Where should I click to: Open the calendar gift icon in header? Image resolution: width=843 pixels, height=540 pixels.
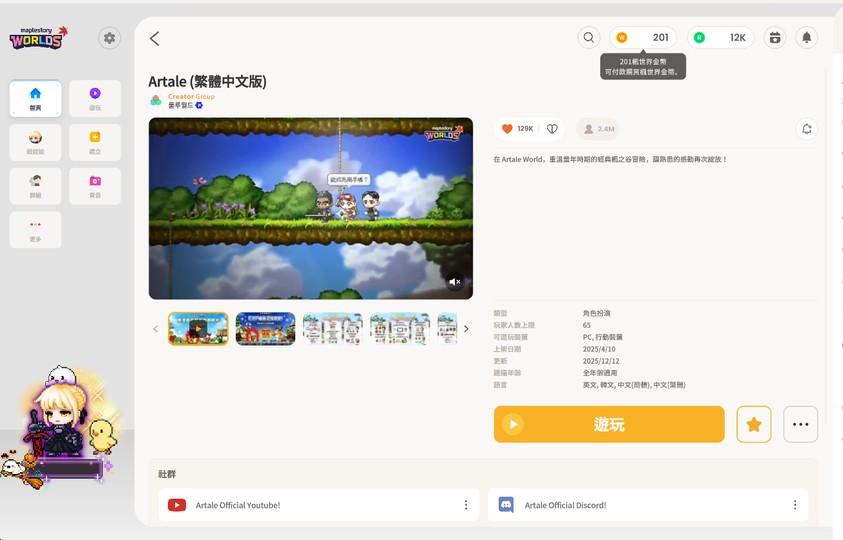[775, 38]
